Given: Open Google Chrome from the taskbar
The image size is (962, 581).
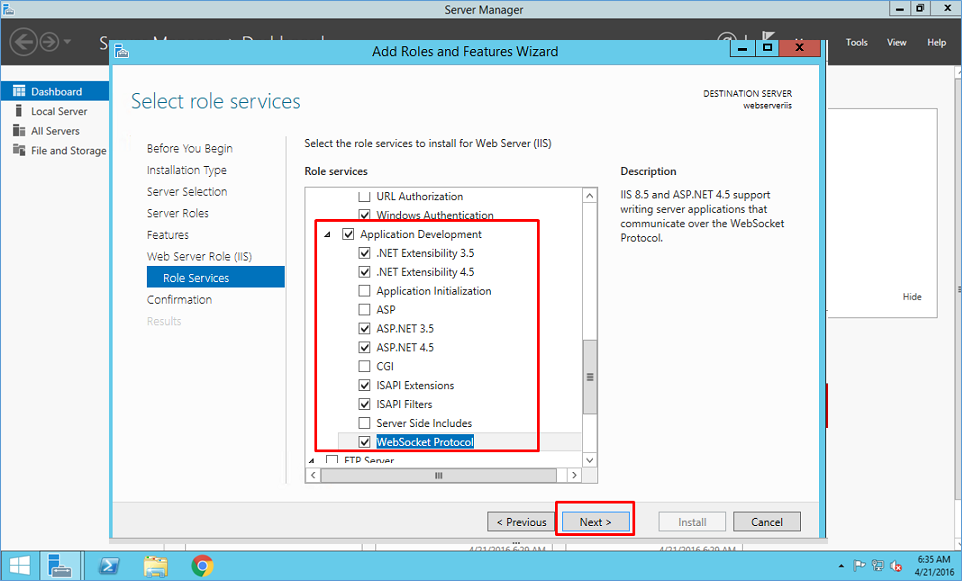Looking at the screenshot, I should point(202,565).
